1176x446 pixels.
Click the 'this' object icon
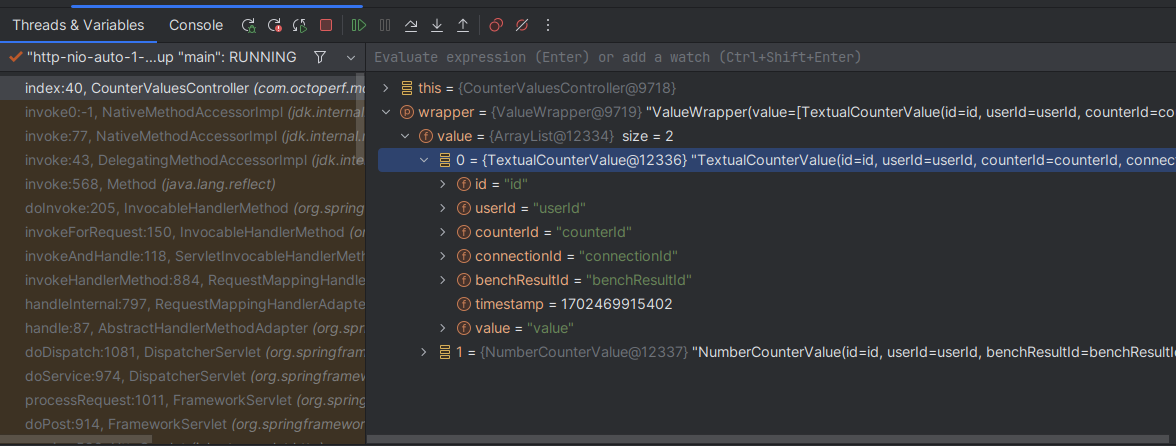(x=407, y=88)
